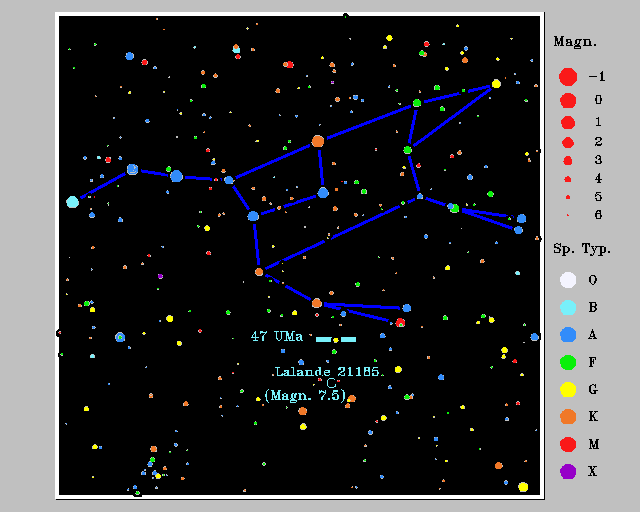
Task: Click the large cyan star ending the Dipper handle
Action: pos(72,202)
